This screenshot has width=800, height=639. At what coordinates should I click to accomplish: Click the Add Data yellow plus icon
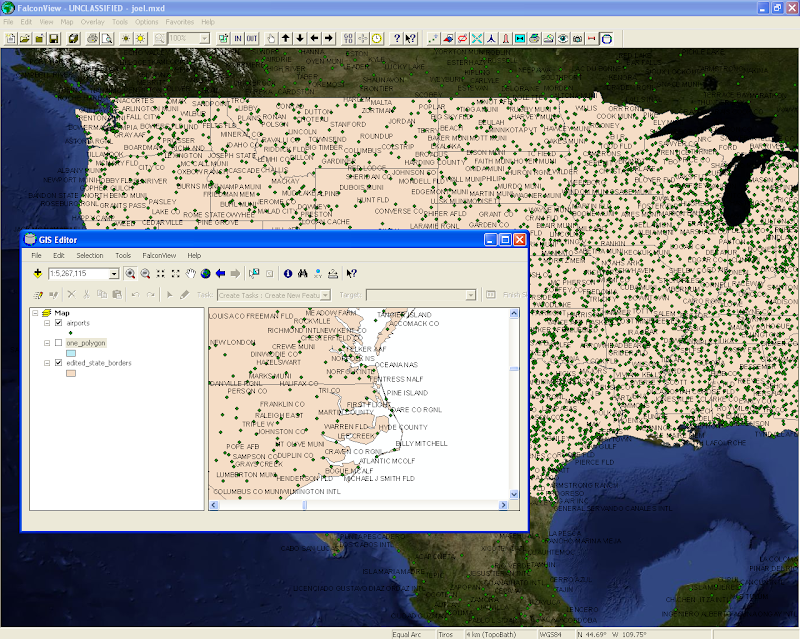(38, 274)
